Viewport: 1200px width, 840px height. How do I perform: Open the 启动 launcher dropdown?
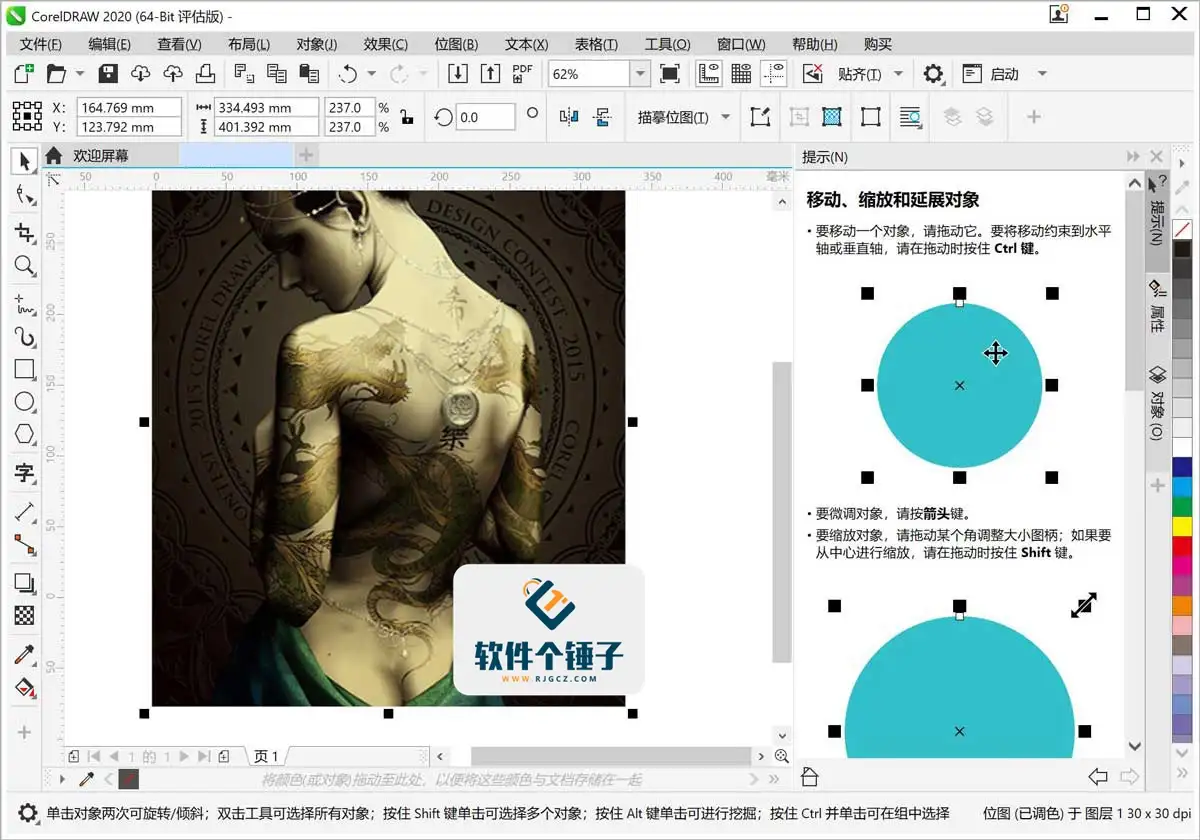click(1042, 74)
